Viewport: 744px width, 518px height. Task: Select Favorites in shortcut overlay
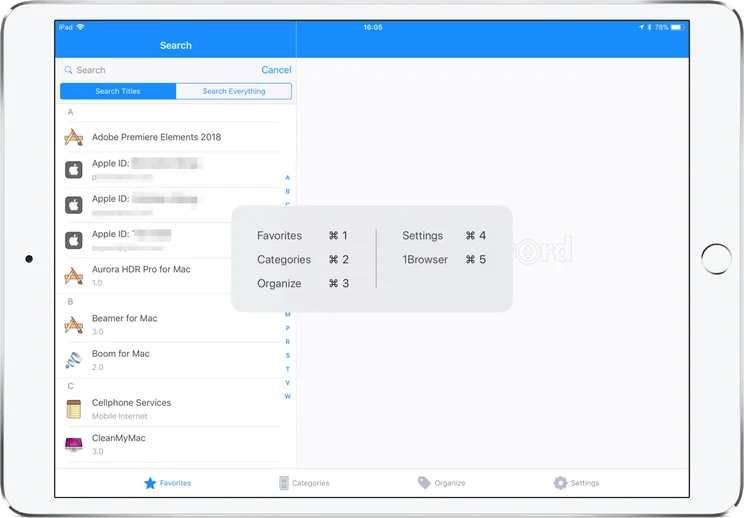[303, 235]
